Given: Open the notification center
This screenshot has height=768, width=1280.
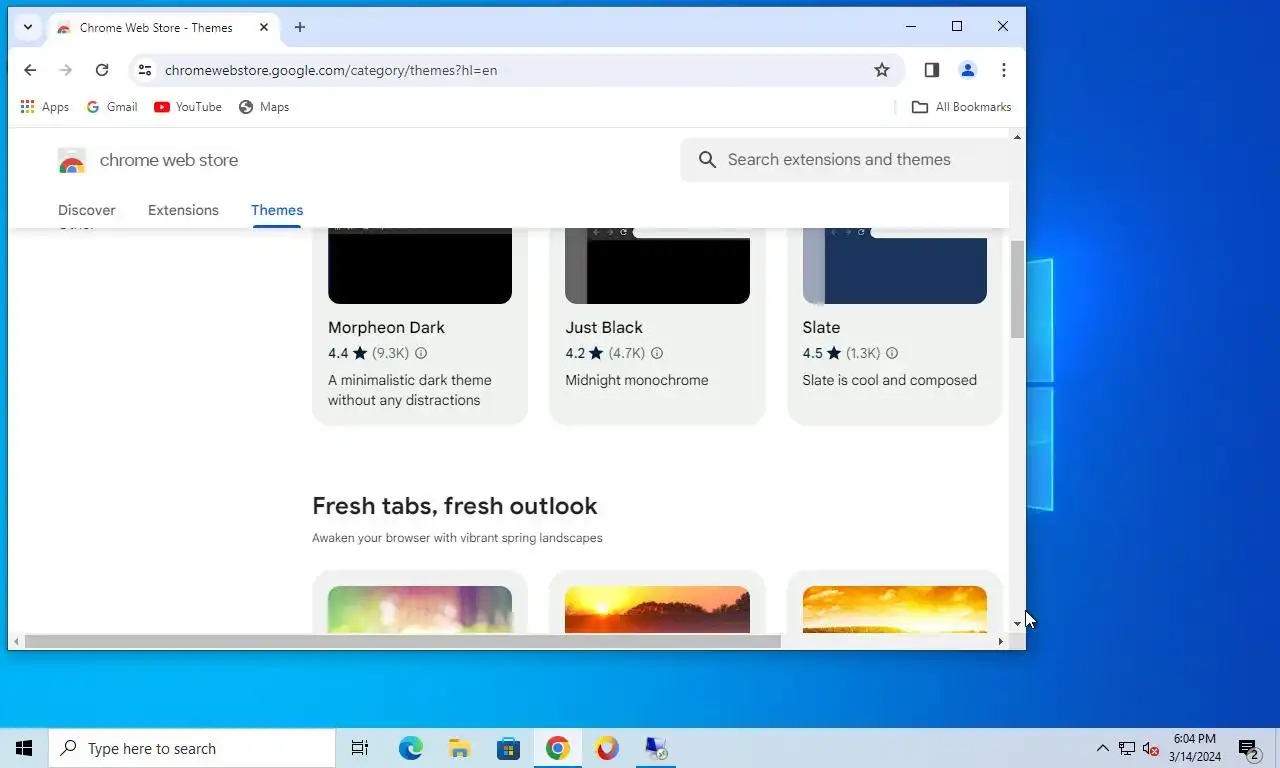Looking at the screenshot, I should [1249, 748].
